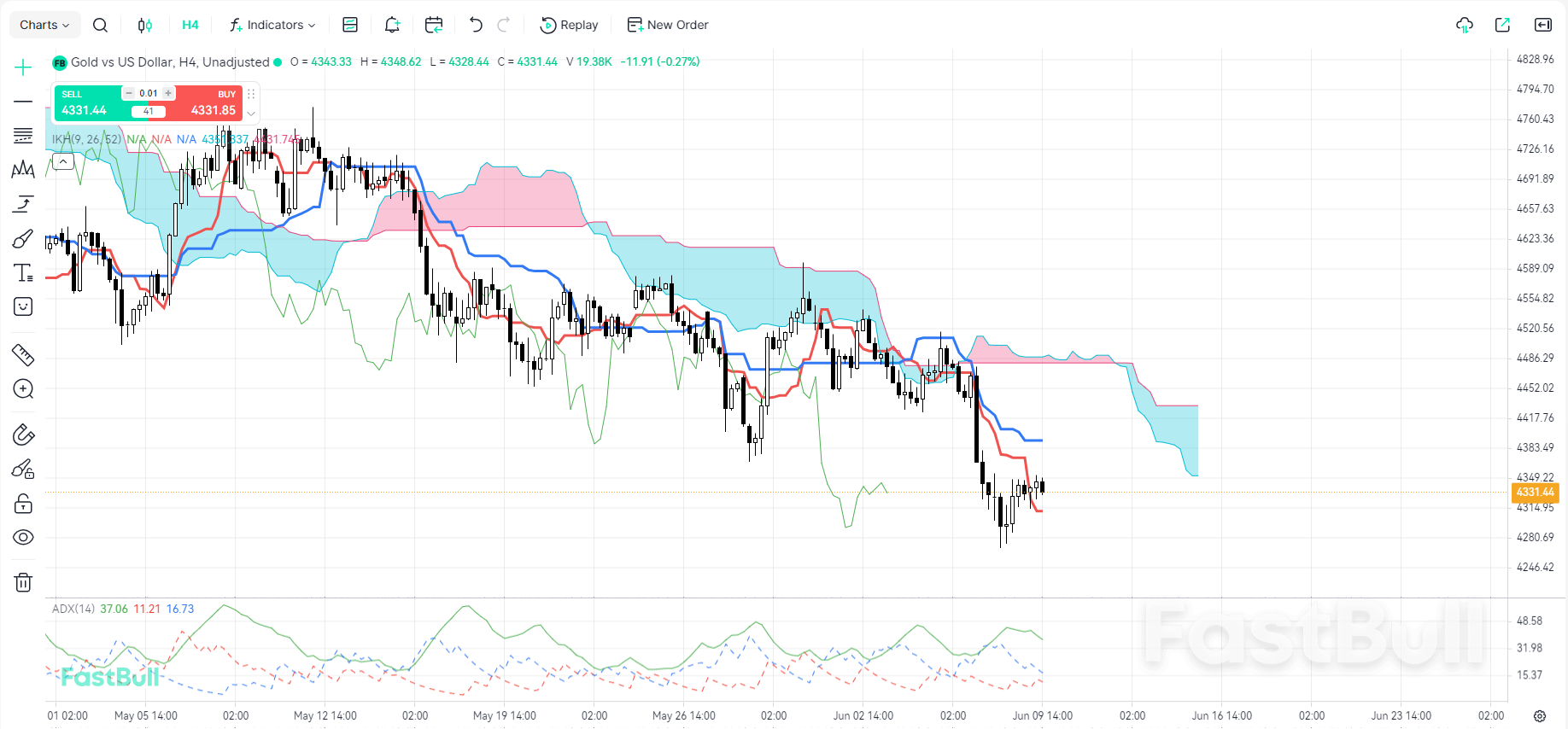Toggle lock all drawings
1568x729 pixels.
tap(23, 504)
